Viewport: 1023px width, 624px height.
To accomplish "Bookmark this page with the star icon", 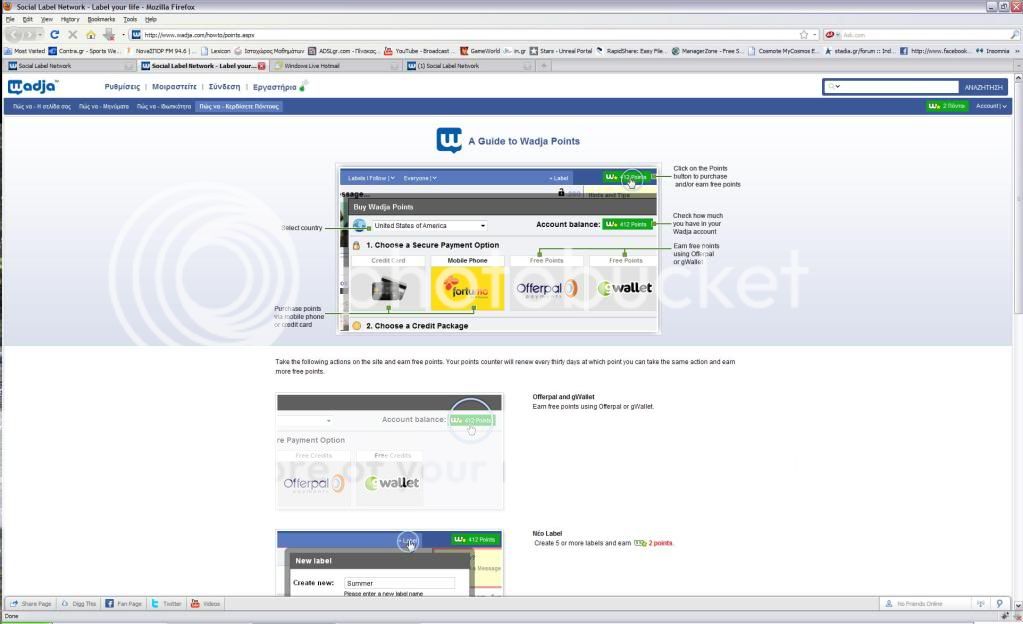I will point(804,34).
